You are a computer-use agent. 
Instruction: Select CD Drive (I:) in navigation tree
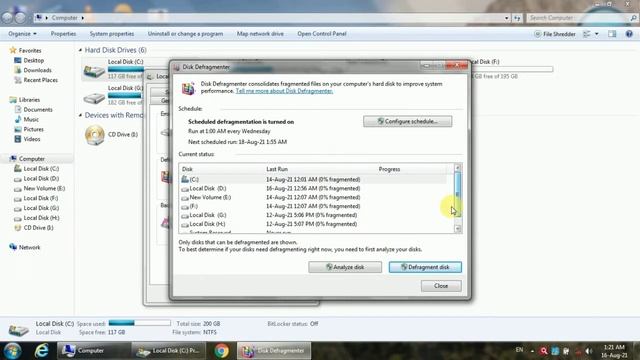(x=38, y=227)
